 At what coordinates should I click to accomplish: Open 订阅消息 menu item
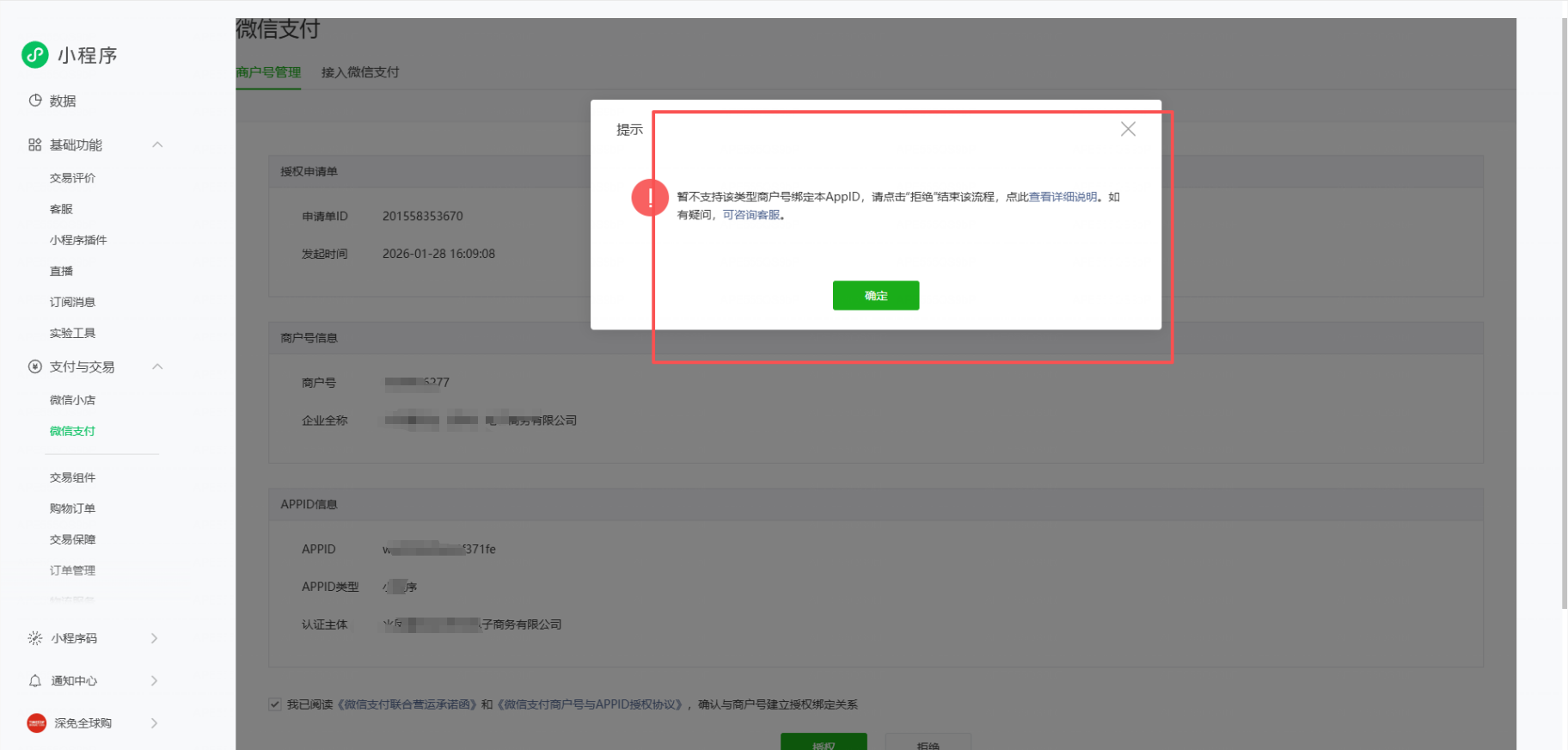[x=72, y=302]
